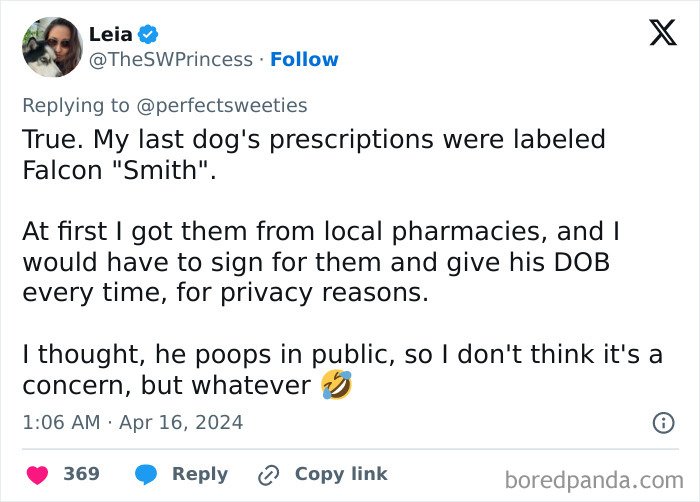
Task: Click the blue verified badge beside Leia
Action: [149, 35]
